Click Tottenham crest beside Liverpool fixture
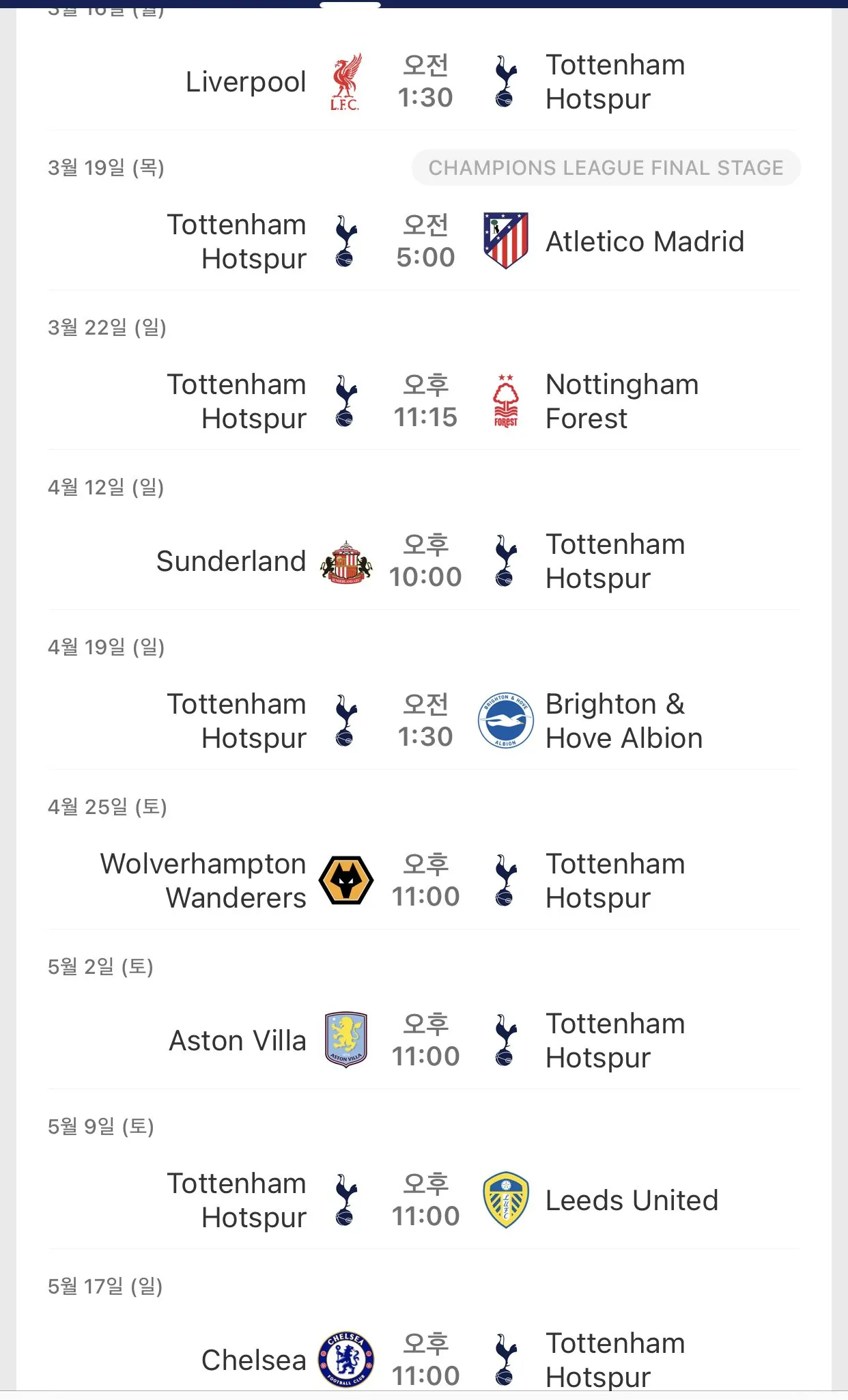 point(505,82)
